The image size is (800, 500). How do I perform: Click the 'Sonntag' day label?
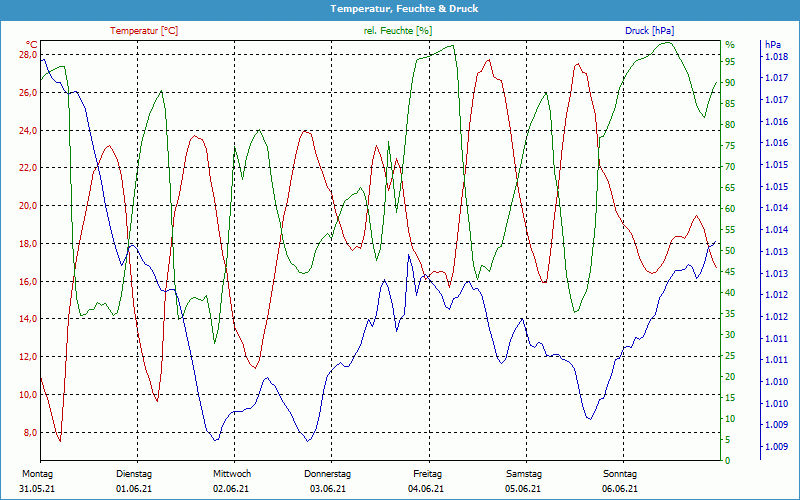click(x=620, y=473)
